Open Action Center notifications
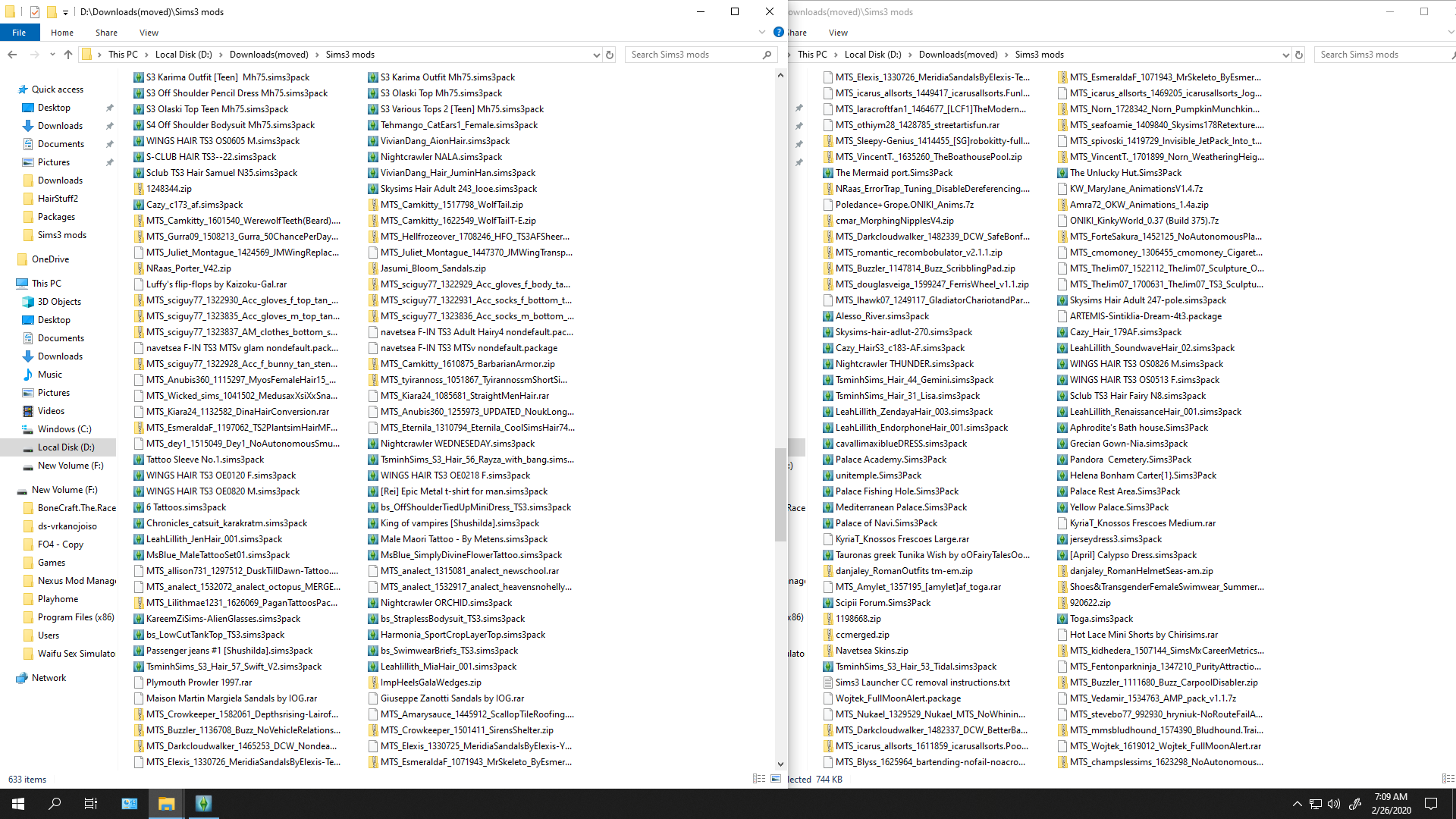Viewport: 1456px width, 819px height. [x=1431, y=804]
